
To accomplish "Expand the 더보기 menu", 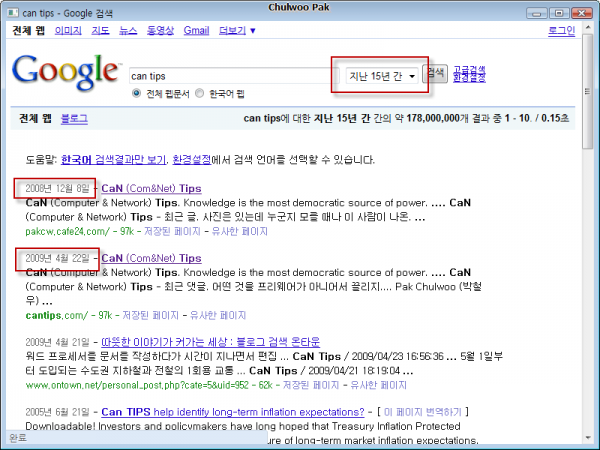I will tap(237, 30).
